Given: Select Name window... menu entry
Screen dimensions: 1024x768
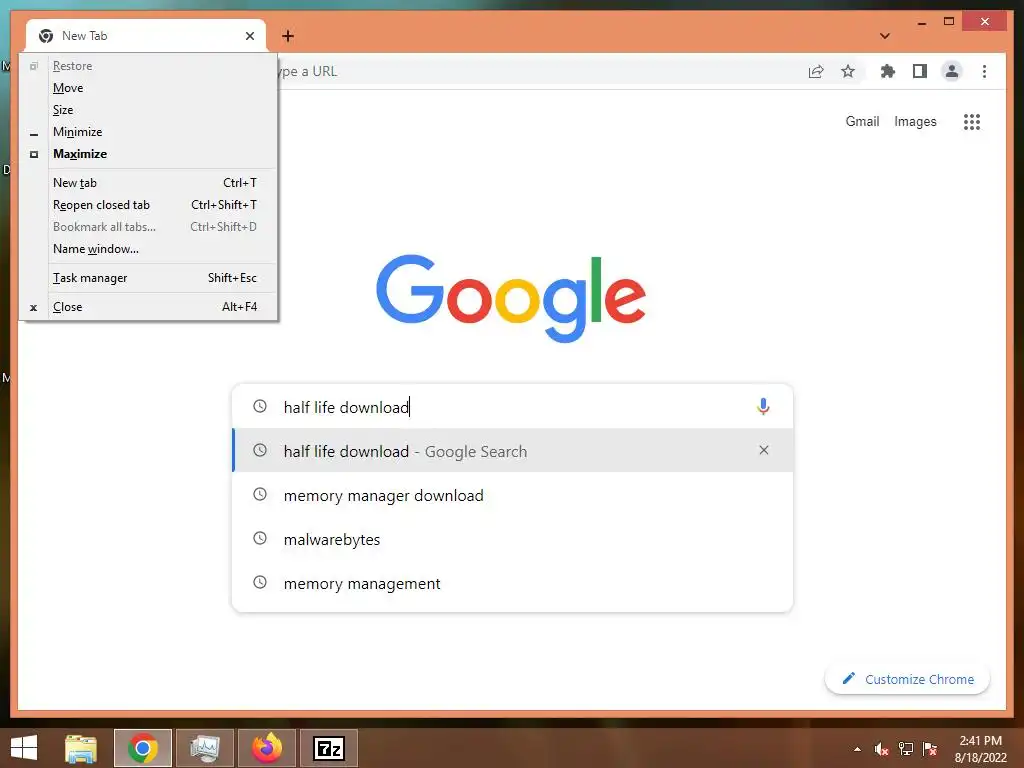Looking at the screenshot, I should coord(149,249).
